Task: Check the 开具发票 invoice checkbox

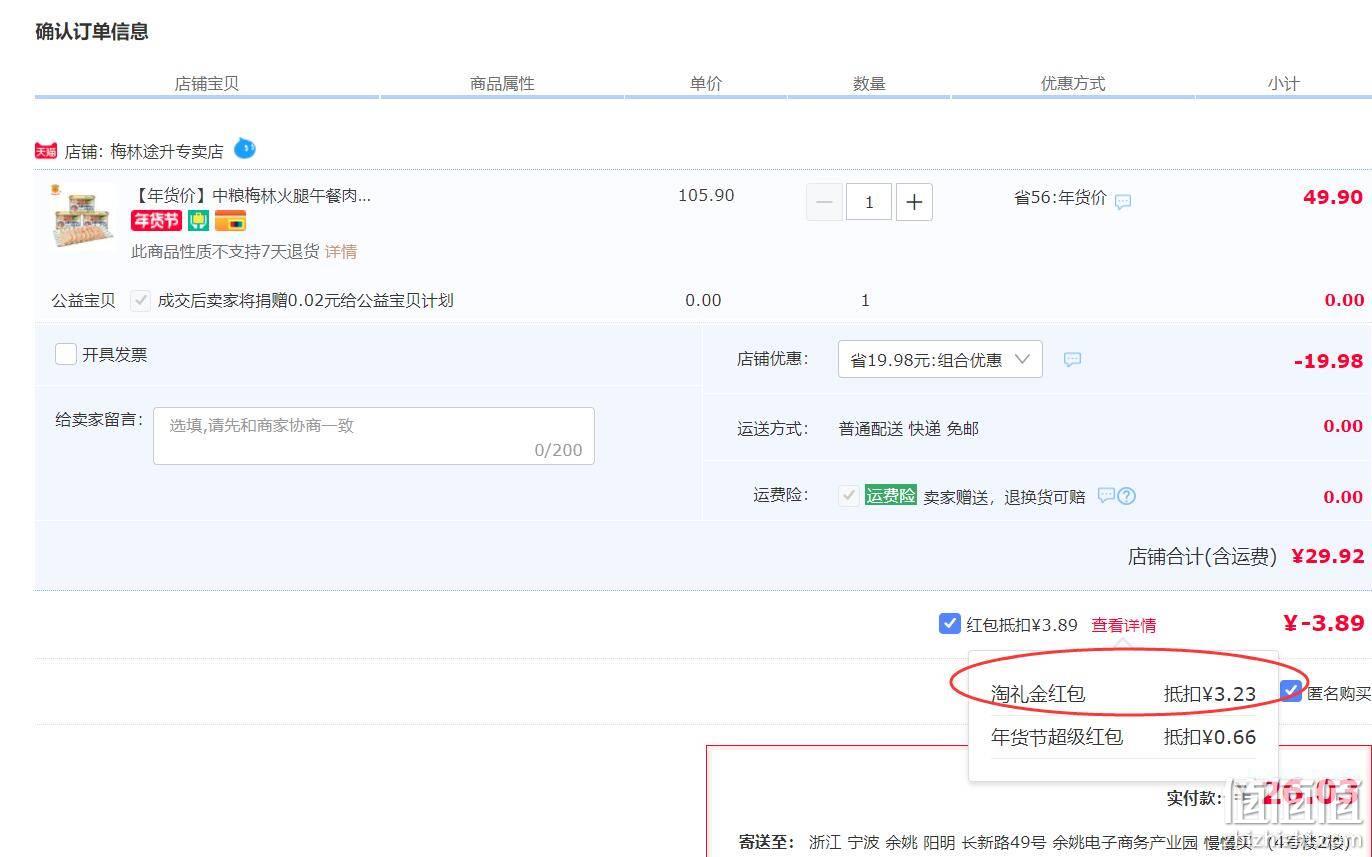Action: tap(66, 354)
